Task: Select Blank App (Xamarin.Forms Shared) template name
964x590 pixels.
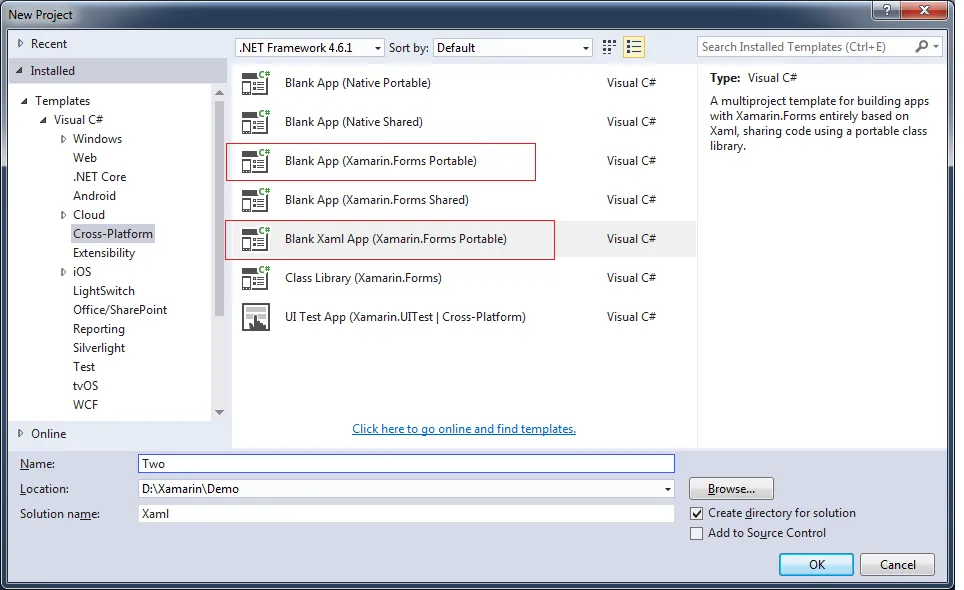Action: tap(377, 200)
